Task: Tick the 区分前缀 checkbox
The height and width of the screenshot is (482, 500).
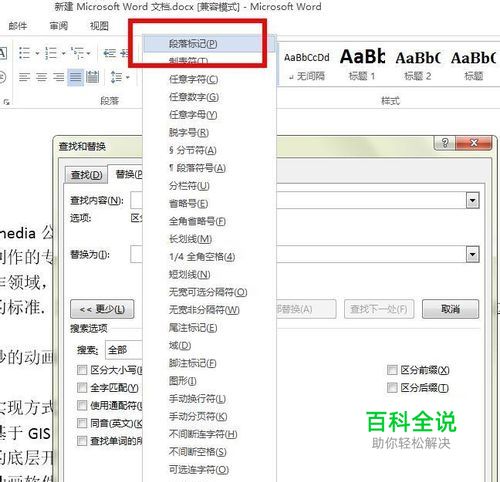Action: (392, 370)
